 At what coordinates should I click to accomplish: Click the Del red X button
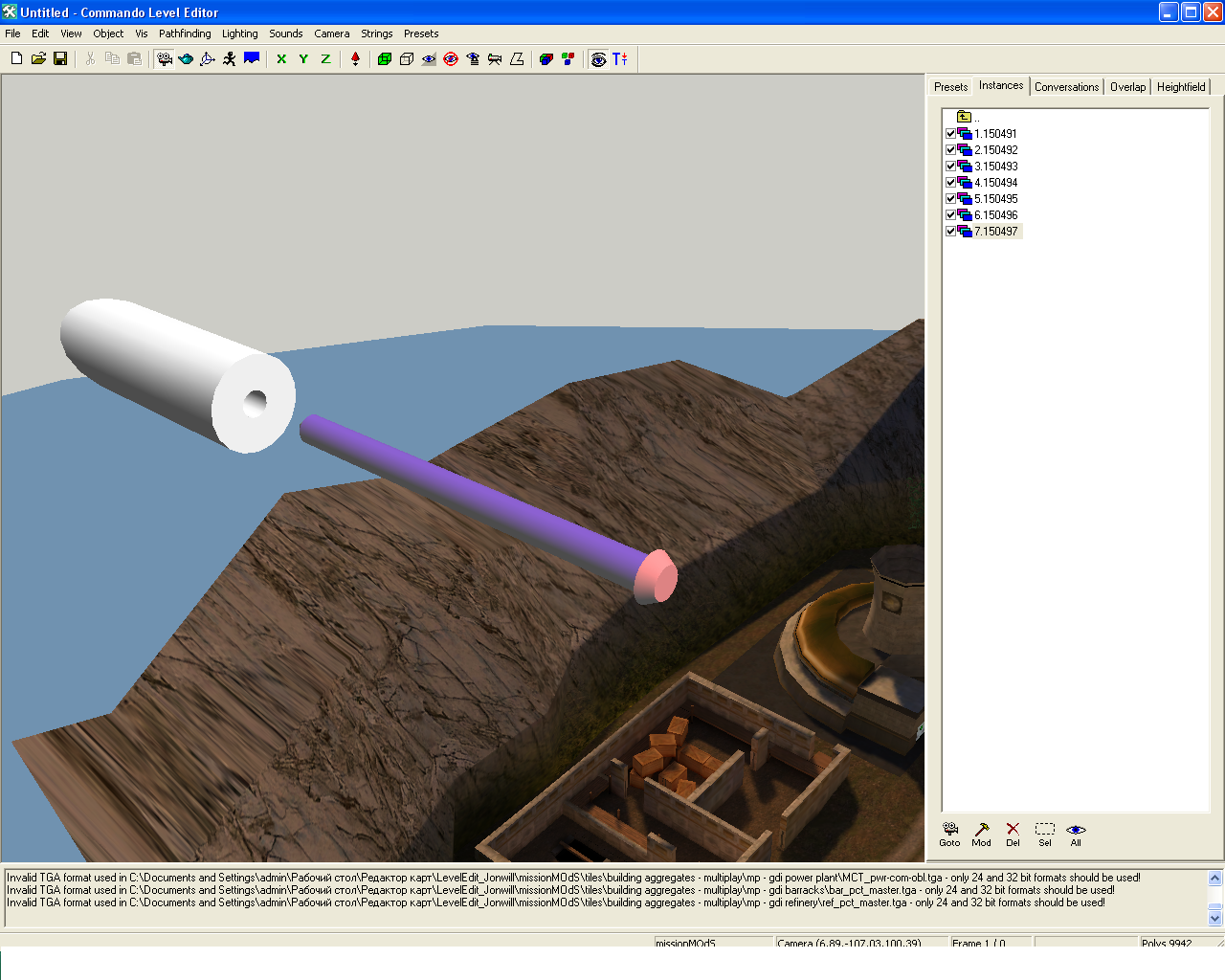pyautogui.click(x=1013, y=835)
